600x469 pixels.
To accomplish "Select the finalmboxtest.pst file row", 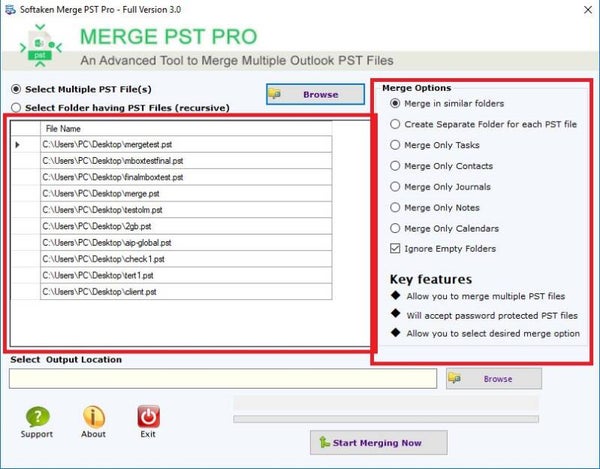I will click(x=186, y=177).
